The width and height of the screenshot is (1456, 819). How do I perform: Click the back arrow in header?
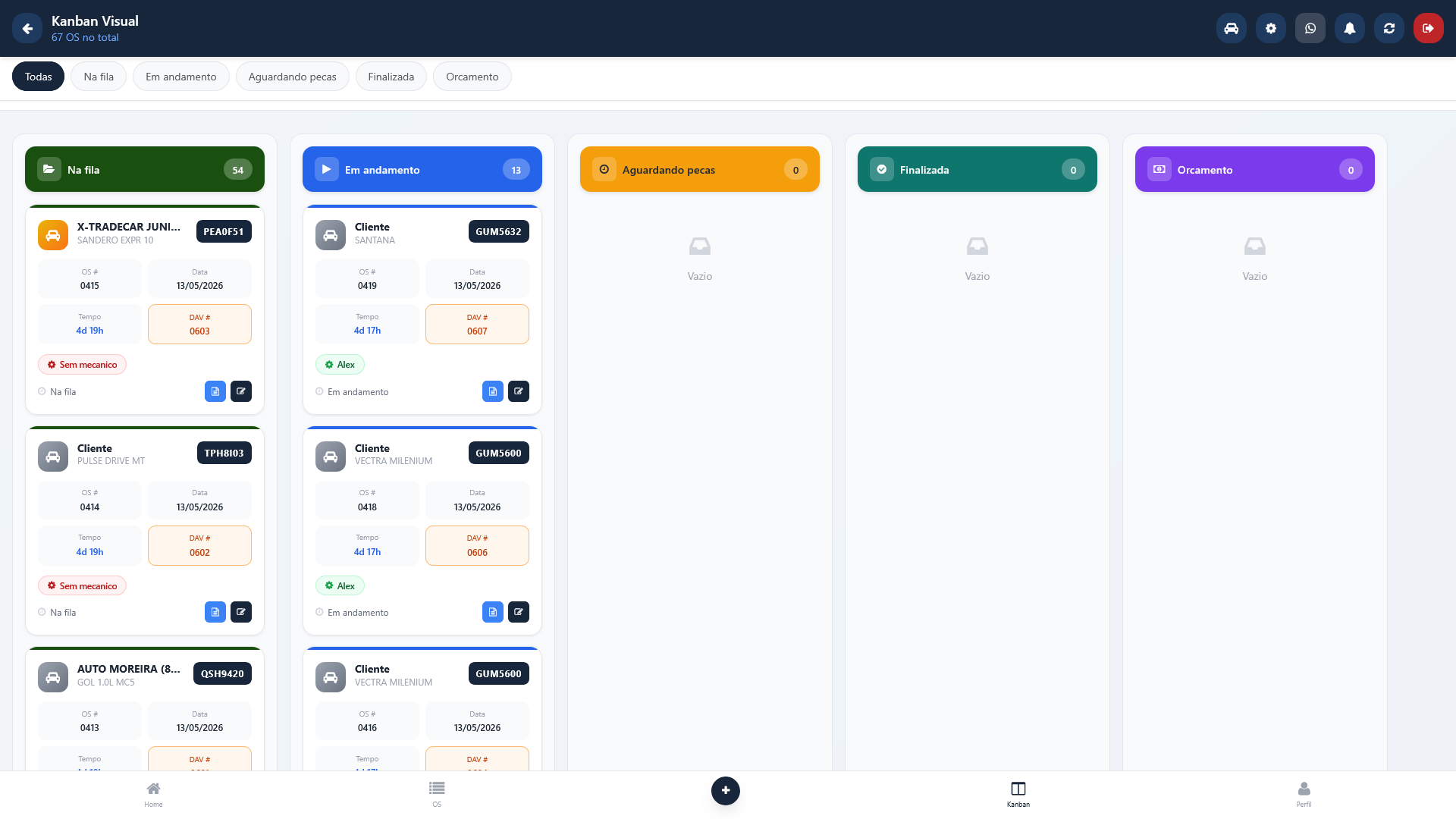point(27,28)
